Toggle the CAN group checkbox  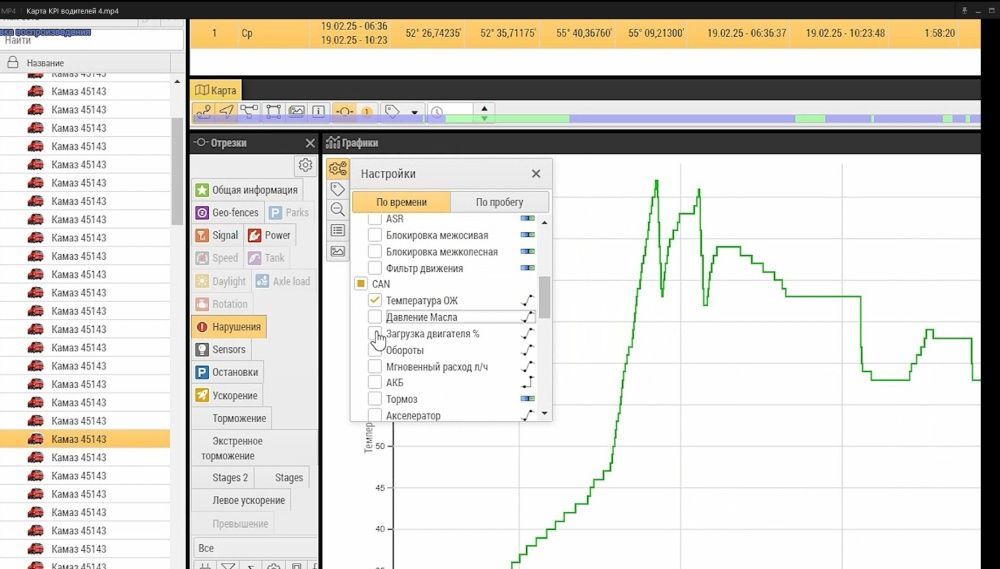[x=361, y=284]
